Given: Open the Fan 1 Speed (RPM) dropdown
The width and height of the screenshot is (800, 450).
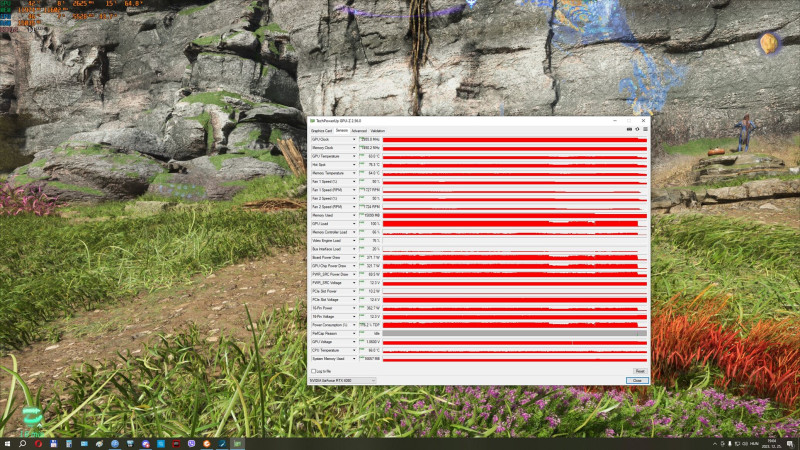Looking at the screenshot, I should pos(354,190).
